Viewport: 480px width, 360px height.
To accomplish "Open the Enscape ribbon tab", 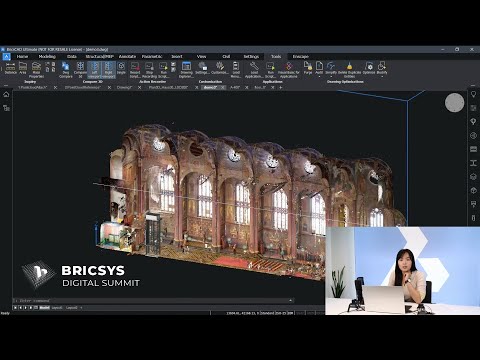I will point(301,56).
